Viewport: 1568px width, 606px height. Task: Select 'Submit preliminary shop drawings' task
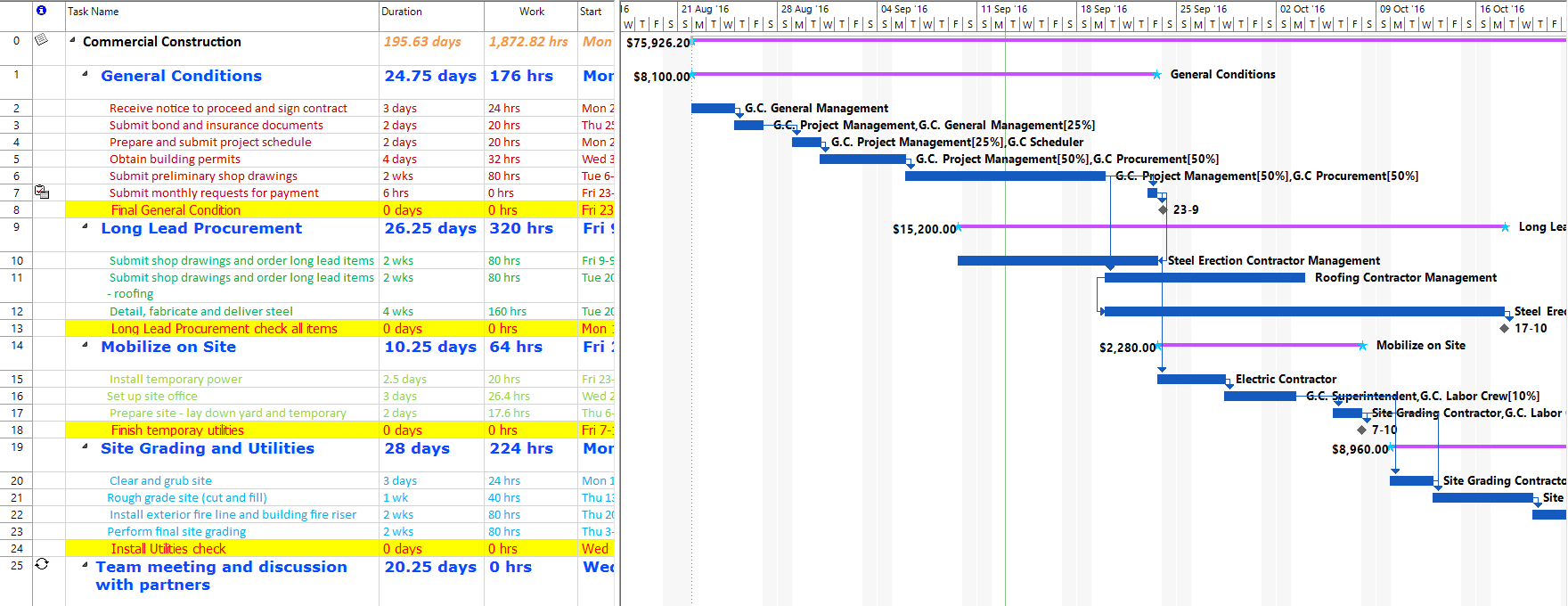point(203,176)
